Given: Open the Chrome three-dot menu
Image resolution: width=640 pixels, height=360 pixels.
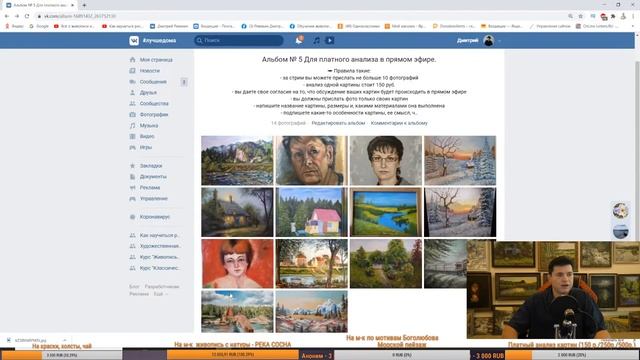Looking at the screenshot, I should 633,16.
